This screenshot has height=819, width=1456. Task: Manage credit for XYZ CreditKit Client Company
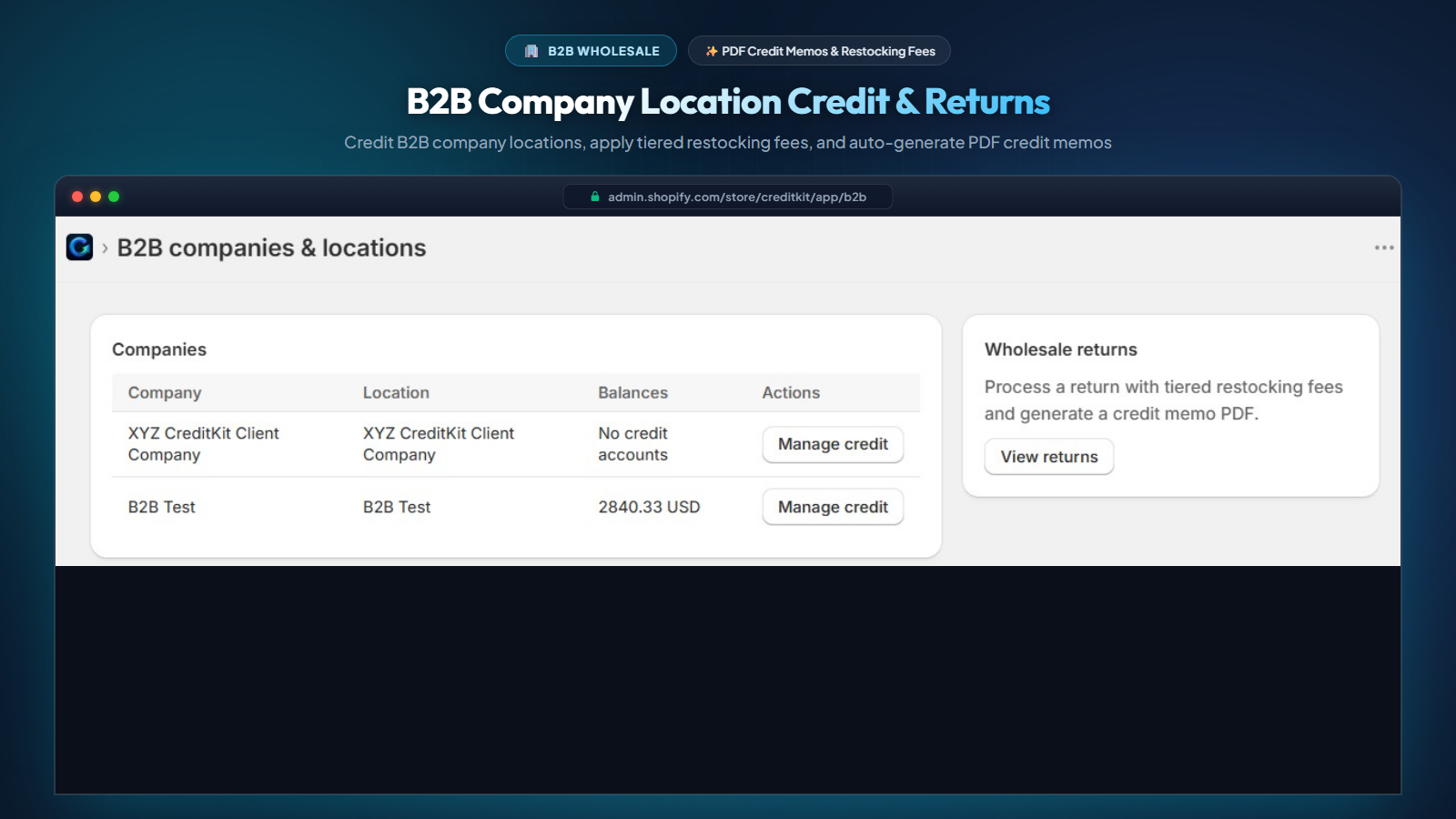point(833,444)
